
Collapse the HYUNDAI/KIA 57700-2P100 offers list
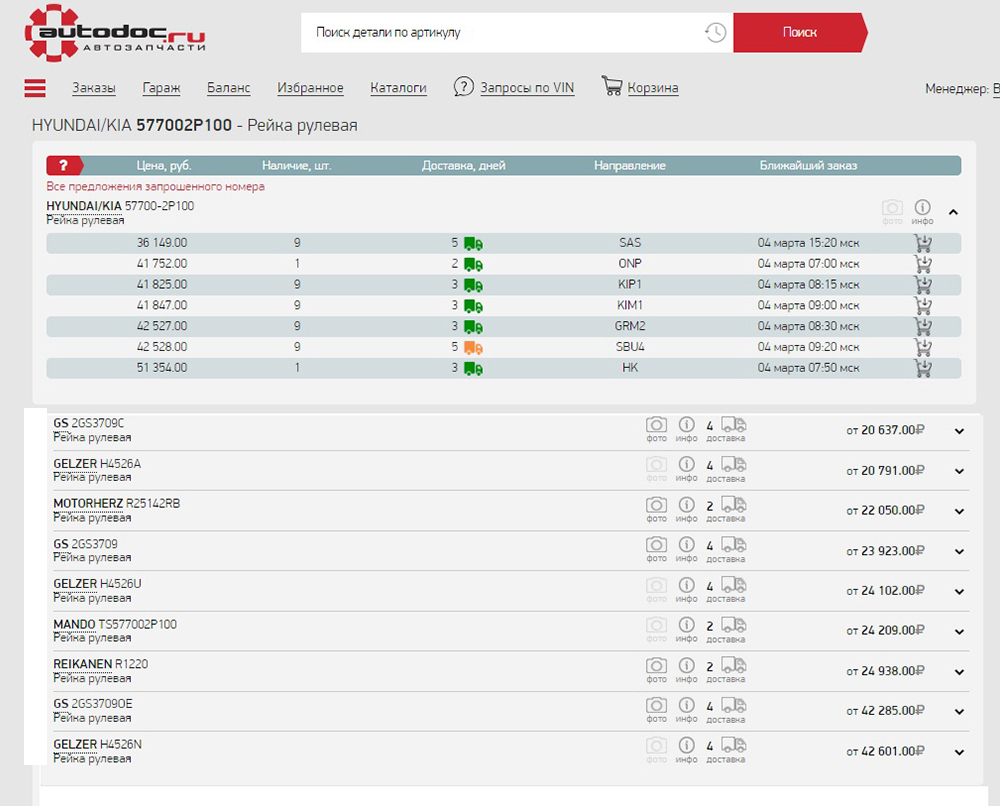click(x=953, y=212)
